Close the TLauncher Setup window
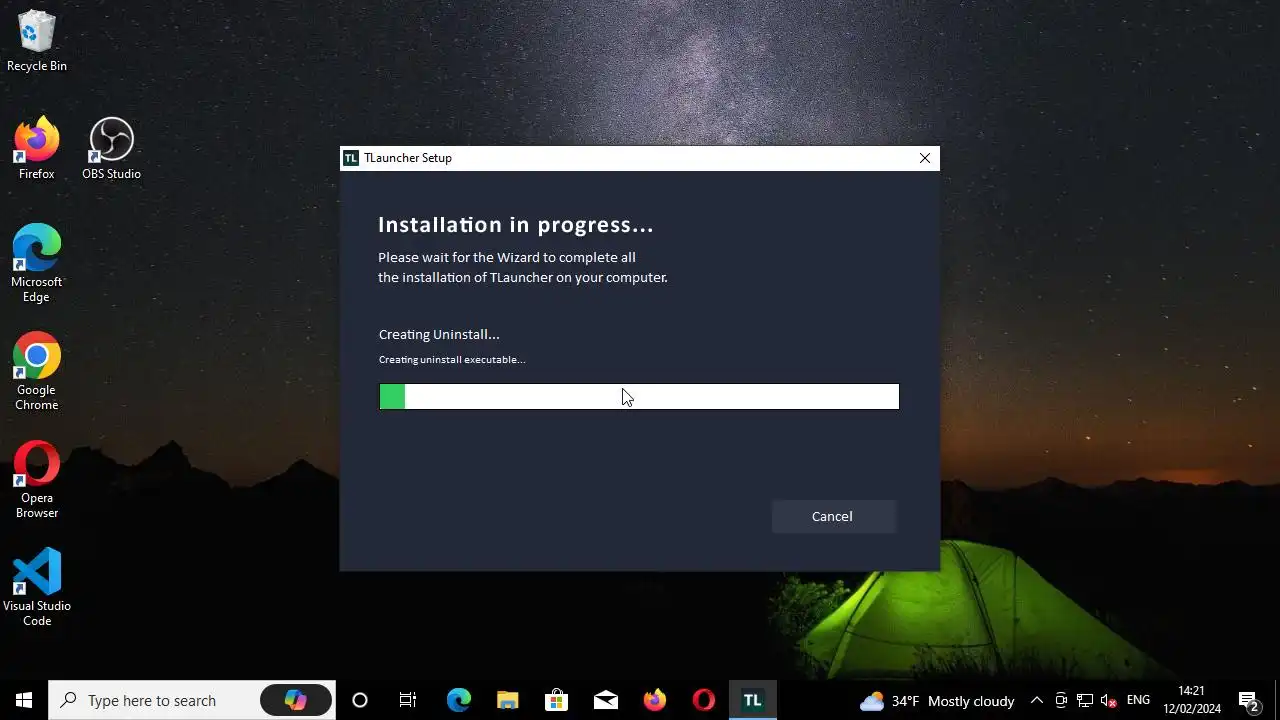 click(925, 158)
